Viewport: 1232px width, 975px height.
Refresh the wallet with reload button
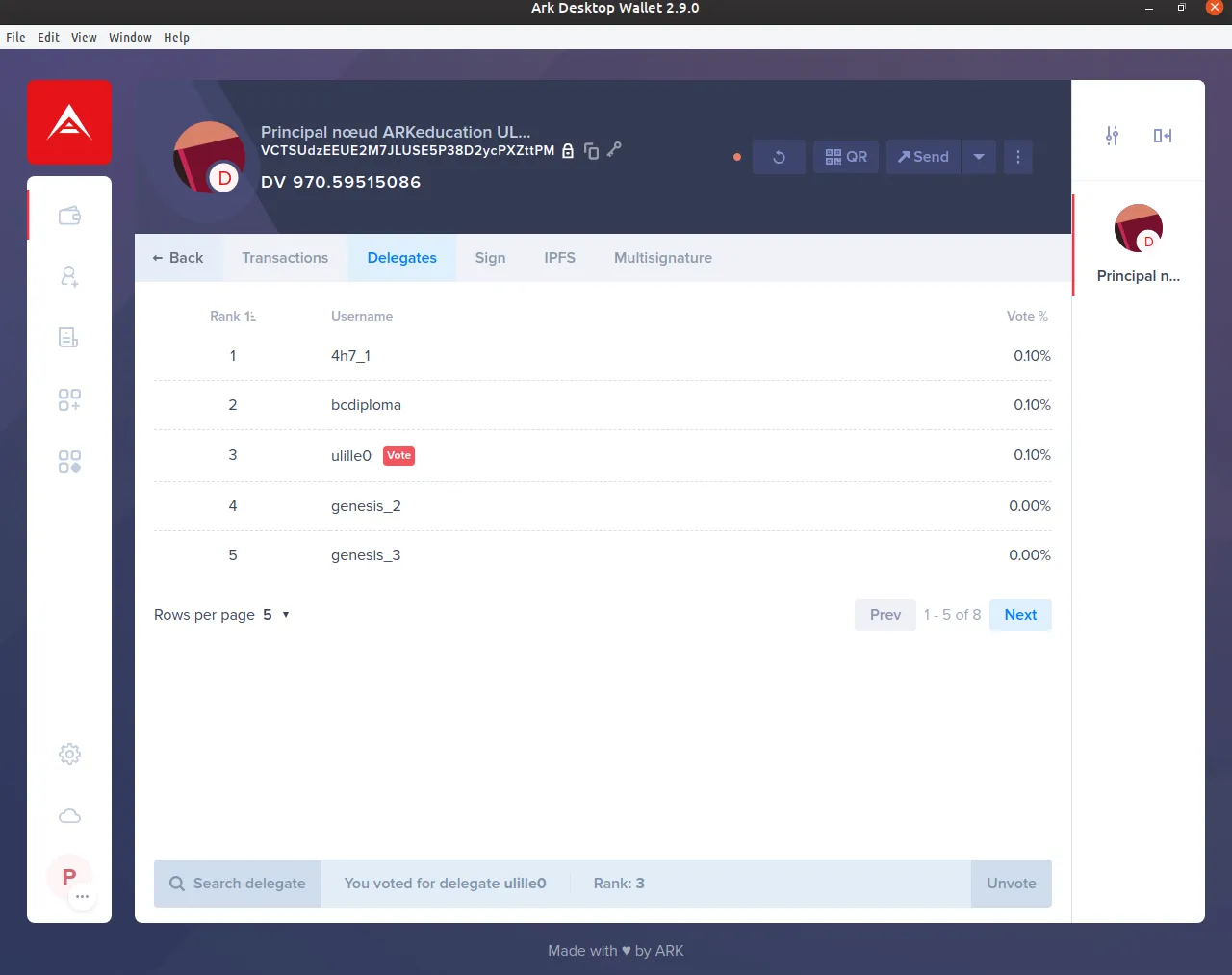pyautogui.click(x=779, y=157)
